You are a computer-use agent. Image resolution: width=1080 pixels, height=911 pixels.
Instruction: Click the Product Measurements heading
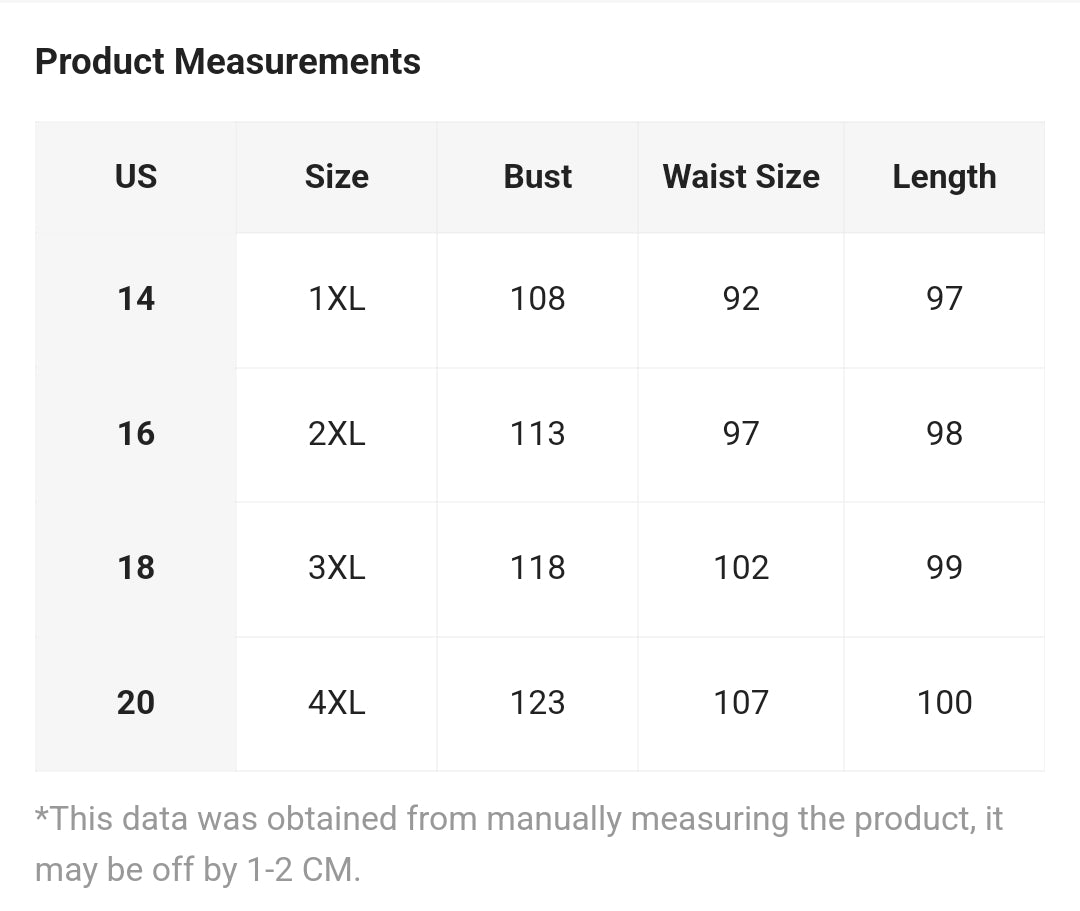click(x=228, y=62)
